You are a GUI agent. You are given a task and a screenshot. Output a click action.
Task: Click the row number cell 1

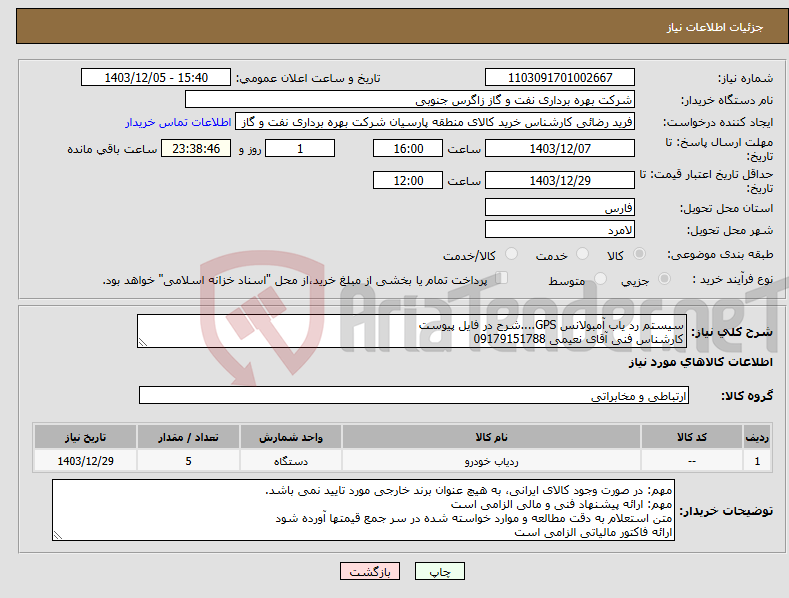tap(757, 461)
